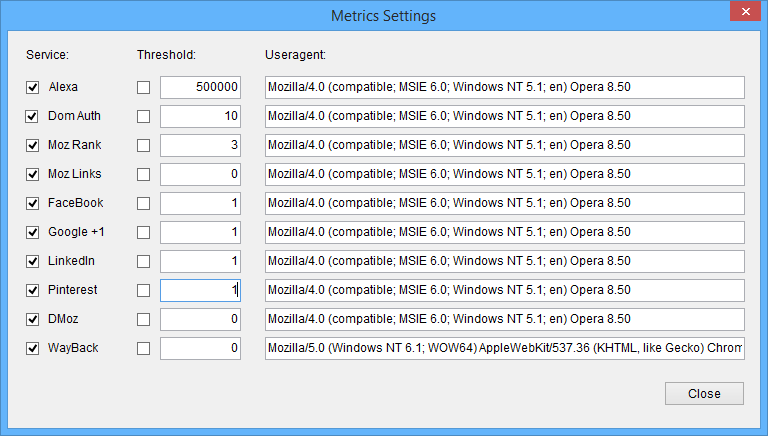This screenshot has height=436, width=768.
Task: Enable the Moz Links threshold checkbox
Action: click(x=144, y=175)
